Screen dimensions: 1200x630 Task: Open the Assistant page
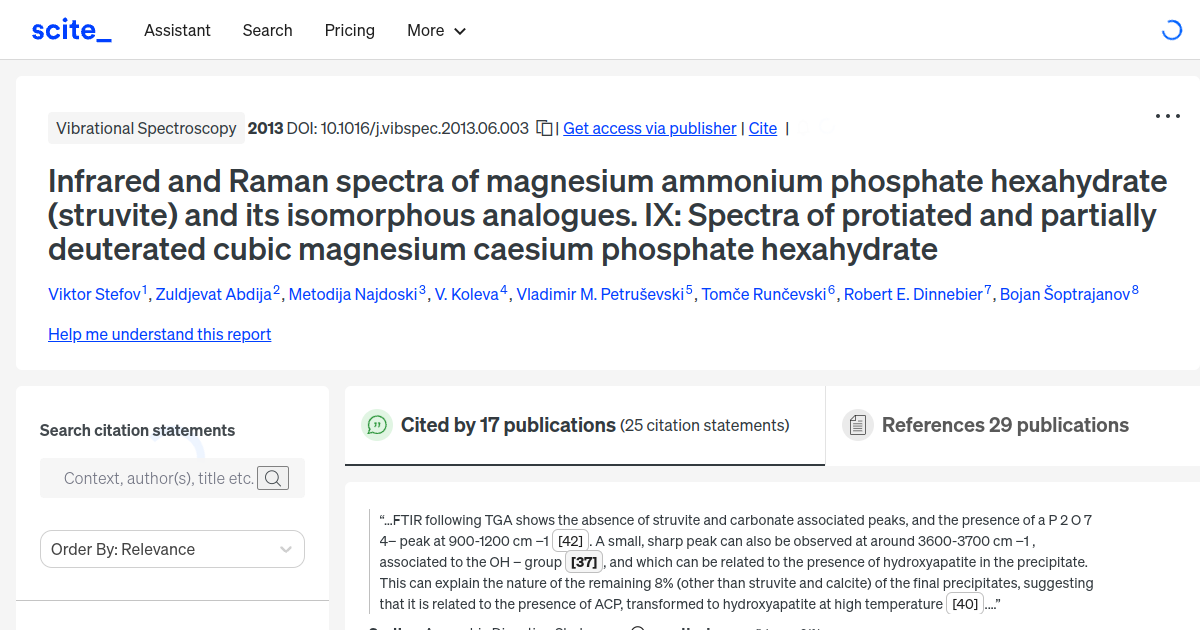click(177, 31)
